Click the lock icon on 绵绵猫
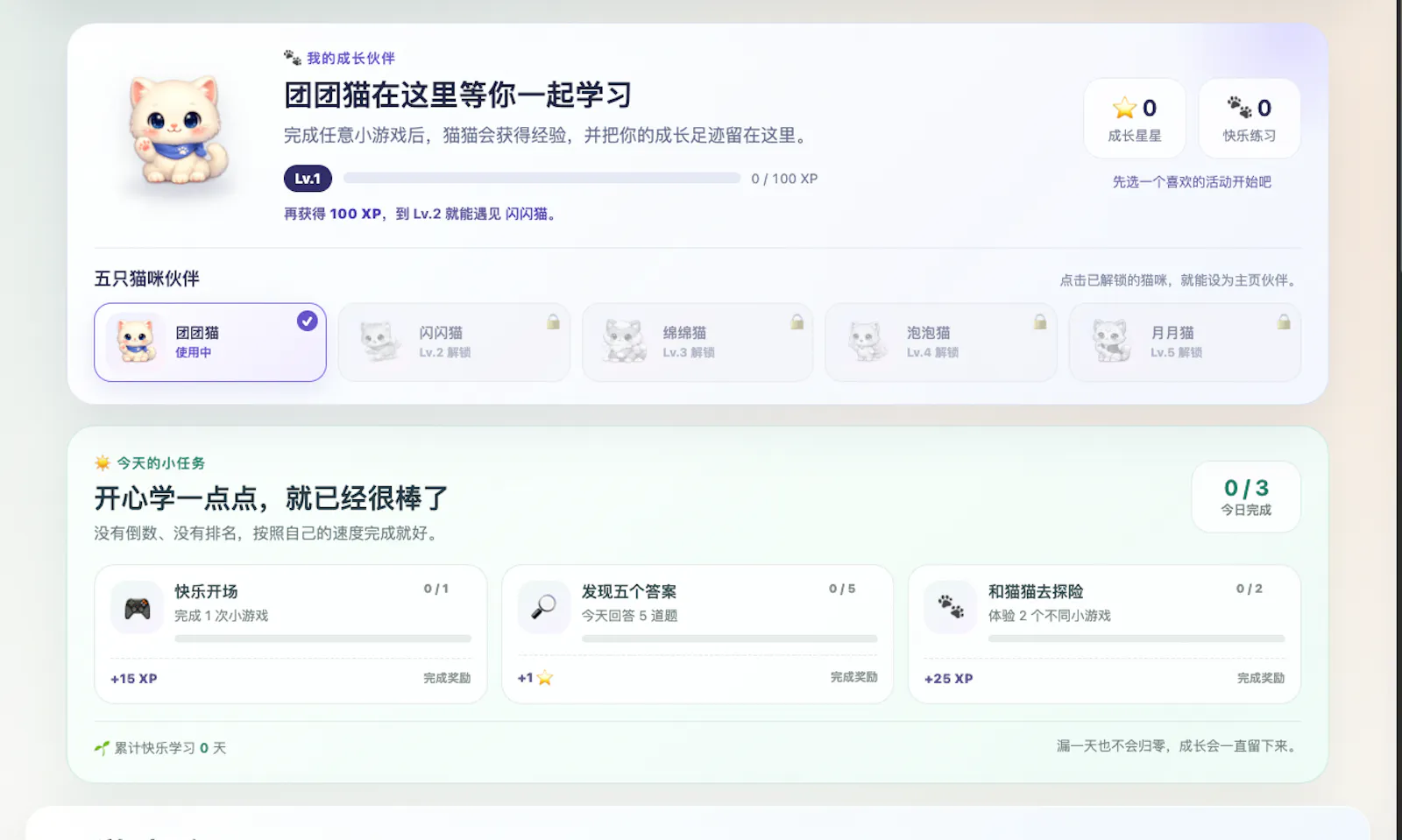 pos(797,321)
